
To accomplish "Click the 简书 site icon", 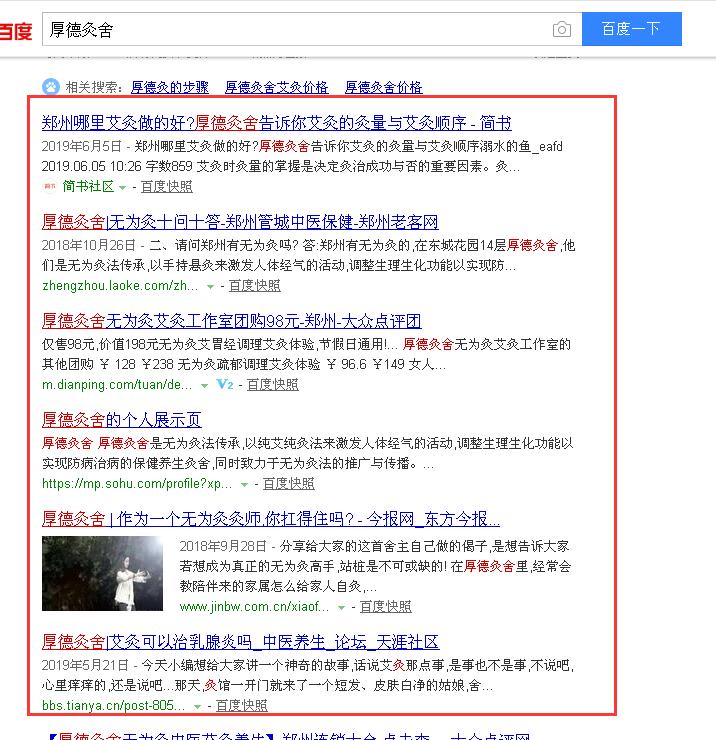I will point(49,186).
